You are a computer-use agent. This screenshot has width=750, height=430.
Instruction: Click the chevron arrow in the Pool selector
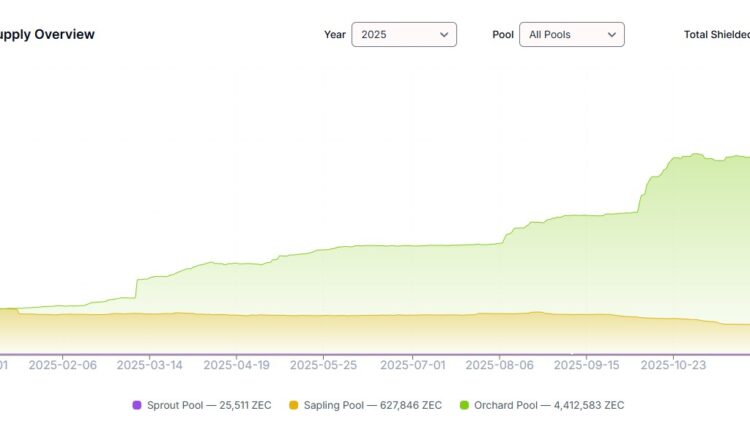612,34
